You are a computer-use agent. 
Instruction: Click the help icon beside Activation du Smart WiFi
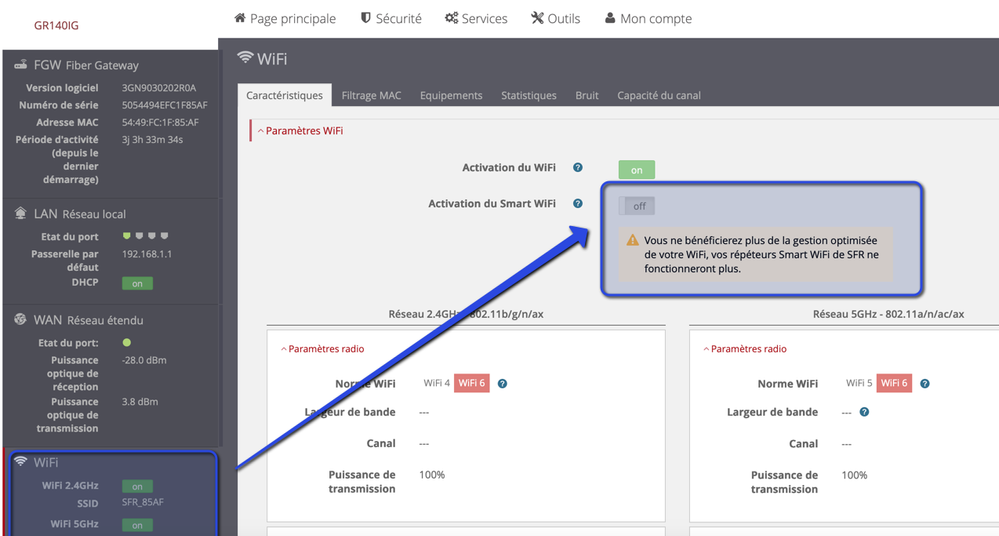578,204
